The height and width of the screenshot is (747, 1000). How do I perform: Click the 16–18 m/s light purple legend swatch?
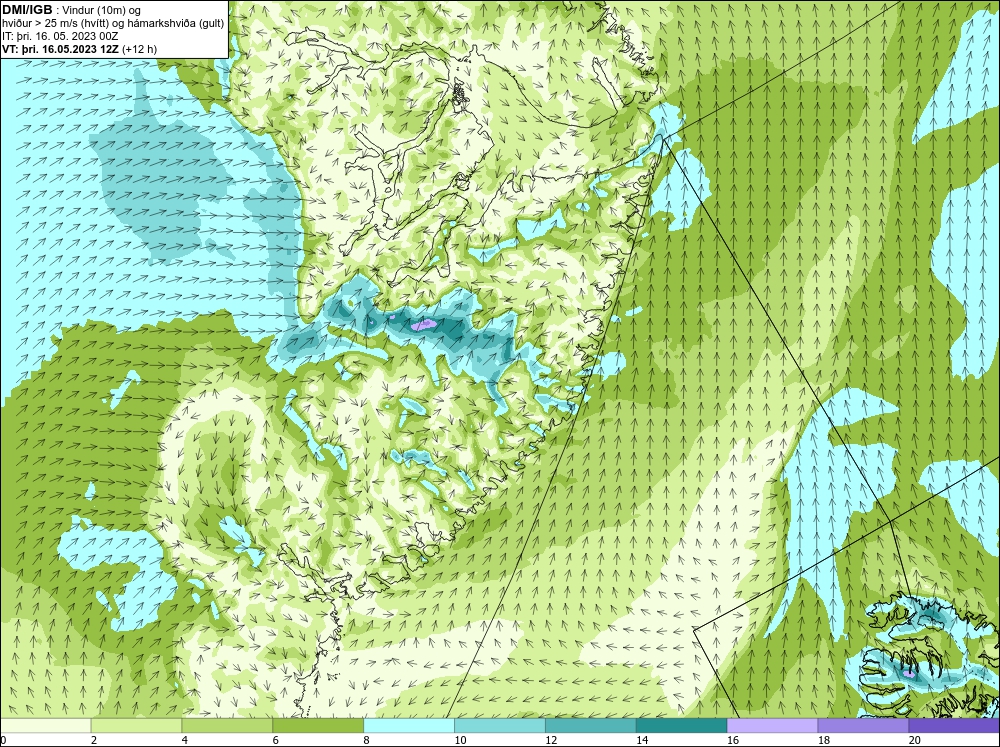(772, 726)
